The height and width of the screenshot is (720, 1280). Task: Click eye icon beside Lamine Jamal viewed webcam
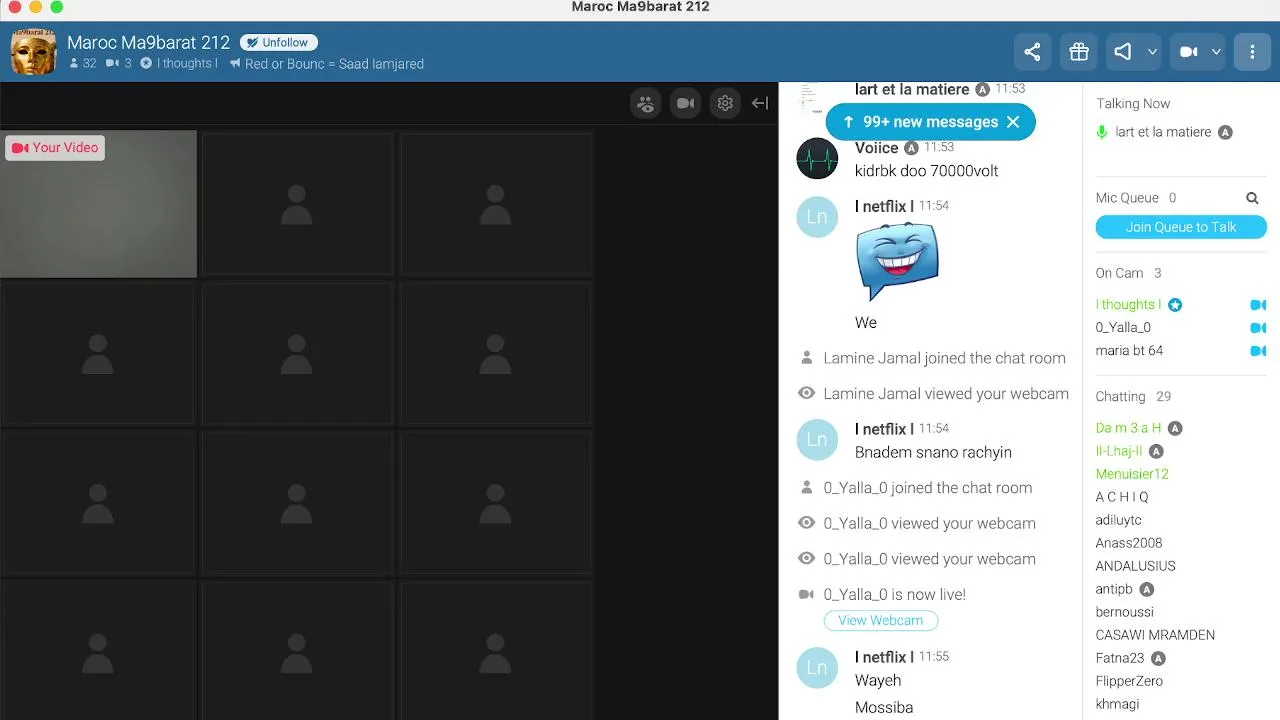[806, 394]
